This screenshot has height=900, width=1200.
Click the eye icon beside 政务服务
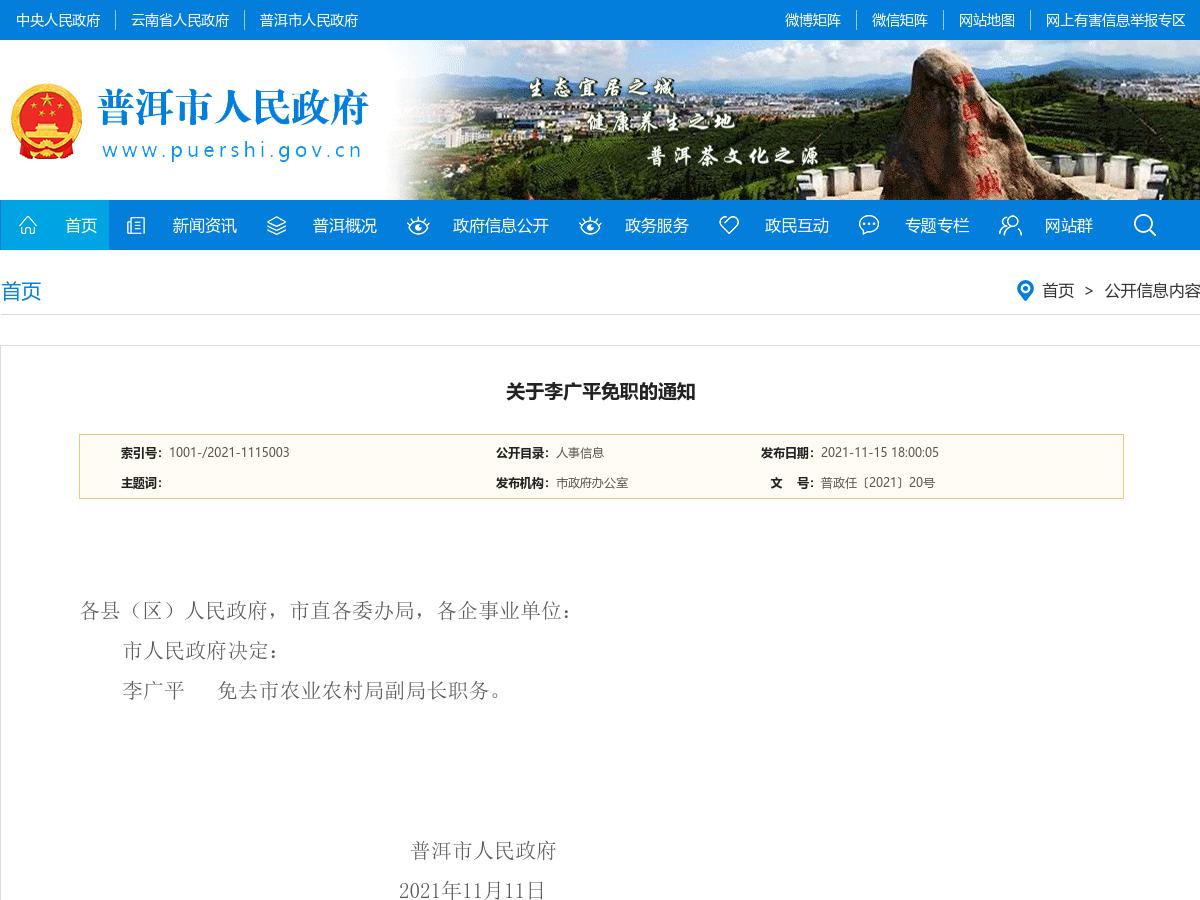point(590,225)
